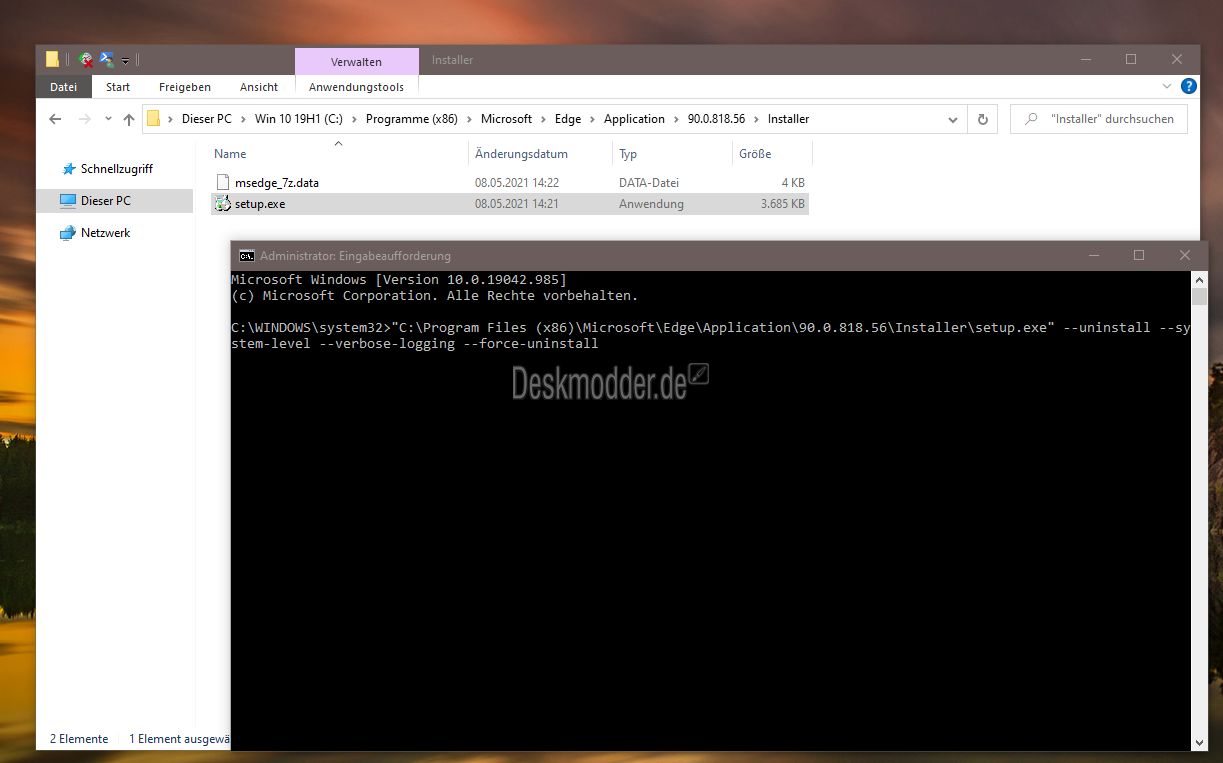Image resolution: width=1223 pixels, height=763 pixels.
Task: Refresh the Installer folder view
Action: (982, 119)
